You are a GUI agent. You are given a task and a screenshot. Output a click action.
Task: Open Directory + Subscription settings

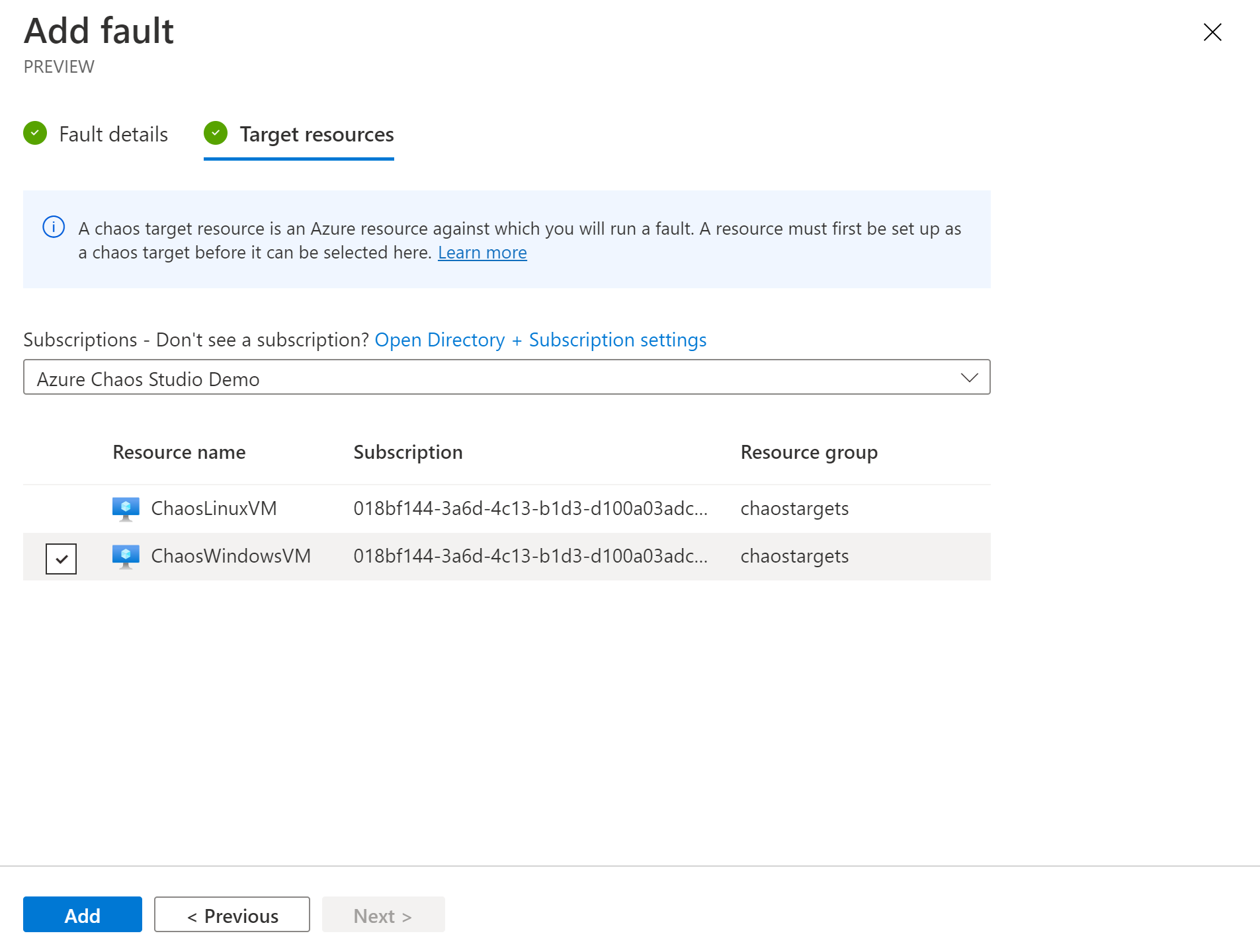[540, 339]
